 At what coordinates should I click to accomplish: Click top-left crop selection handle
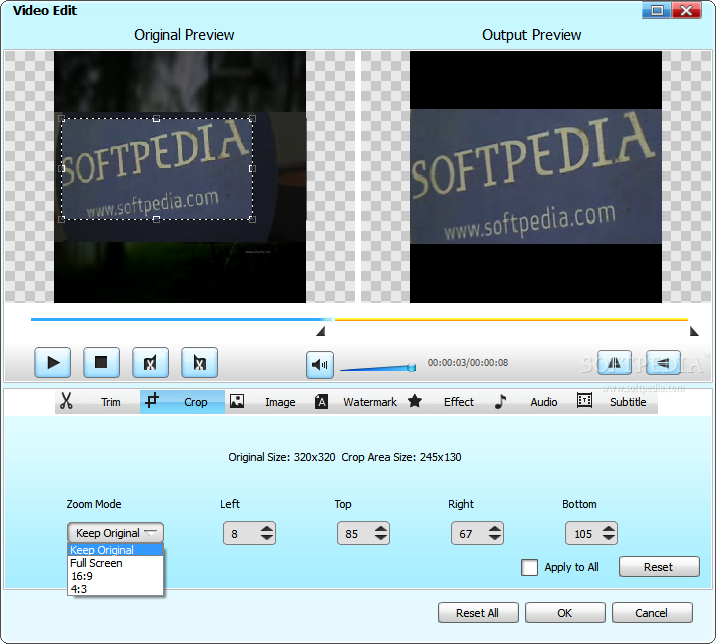point(62,119)
